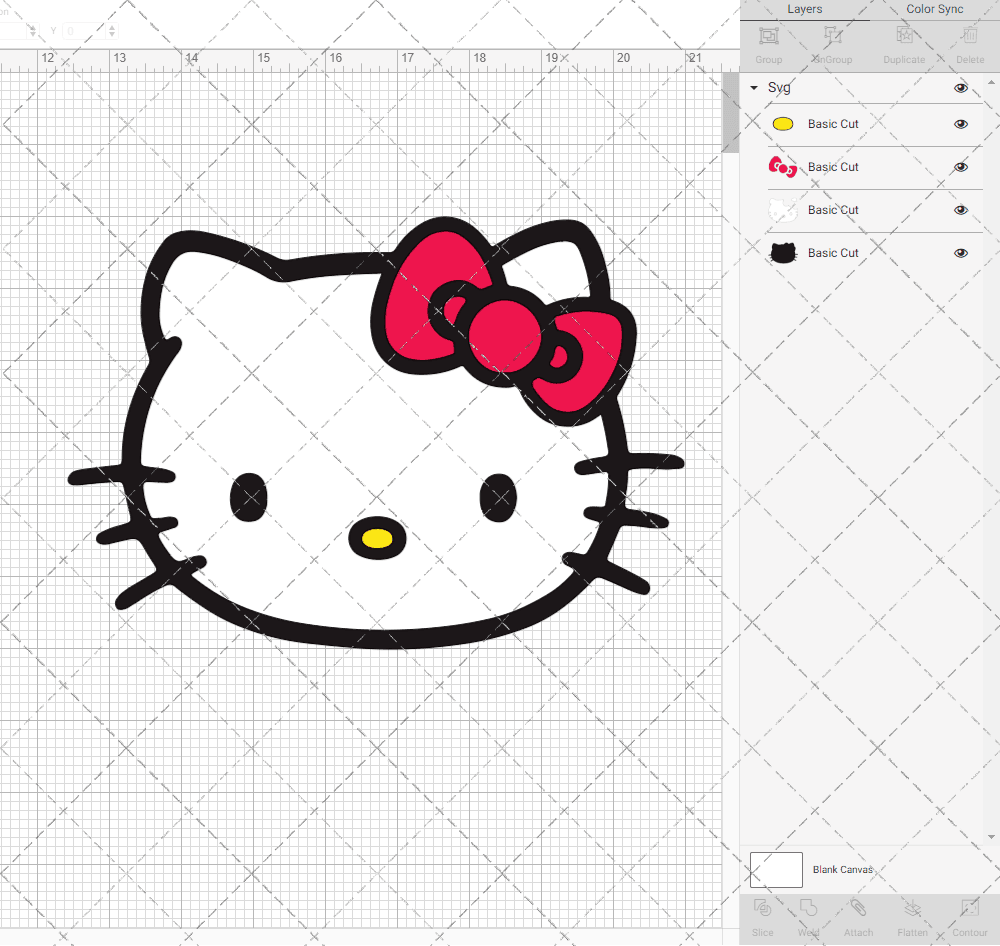Viewport: 1000px width, 946px height.
Task: Hide the white face Basic Cut layer
Action: [960, 210]
